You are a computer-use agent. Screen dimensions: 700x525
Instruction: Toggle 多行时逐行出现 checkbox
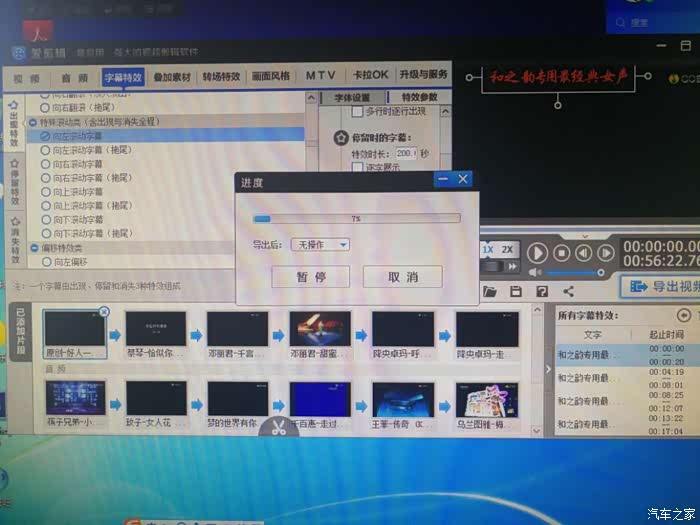[357, 112]
